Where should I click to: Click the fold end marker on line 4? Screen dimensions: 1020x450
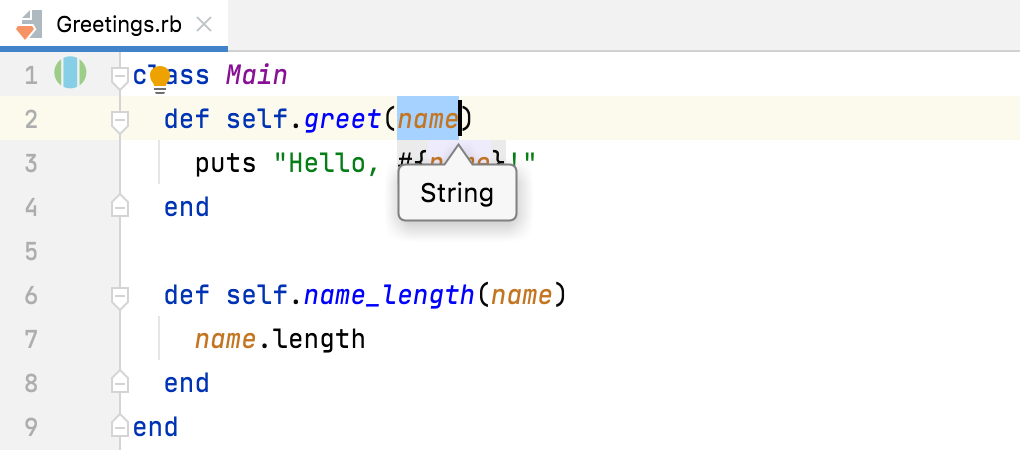click(120, 207)
